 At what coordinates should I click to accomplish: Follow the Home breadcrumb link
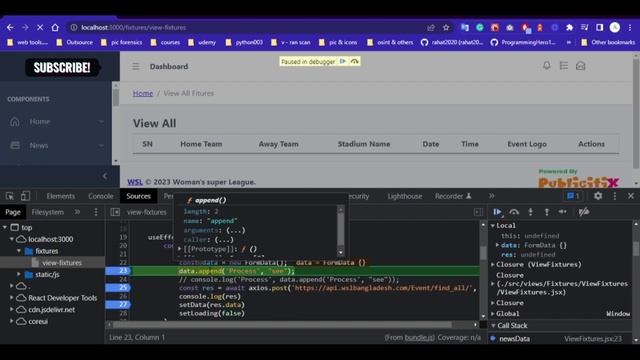[x=143, y=93]
